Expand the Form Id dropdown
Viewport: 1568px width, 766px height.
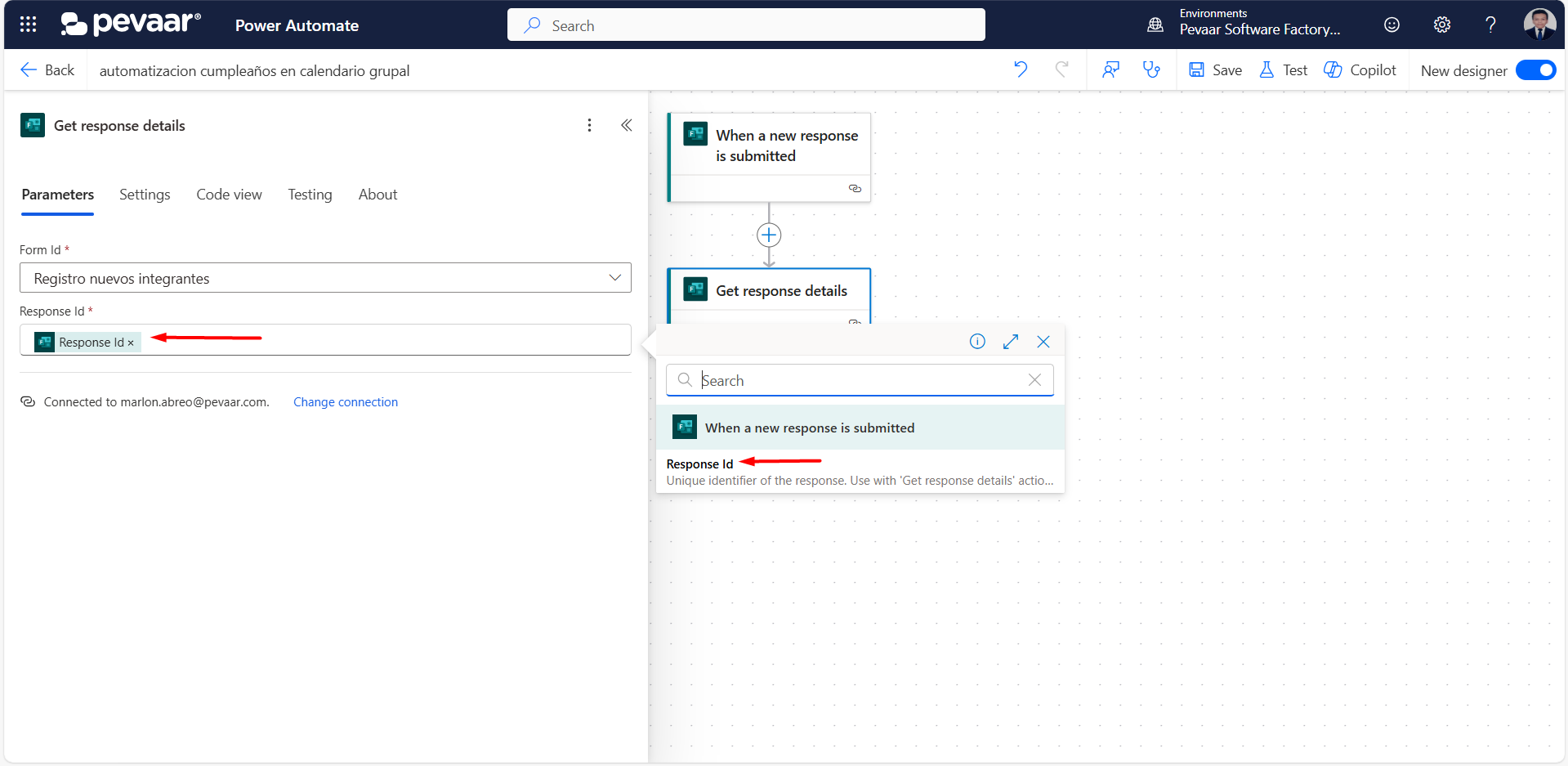click(614, 278)
